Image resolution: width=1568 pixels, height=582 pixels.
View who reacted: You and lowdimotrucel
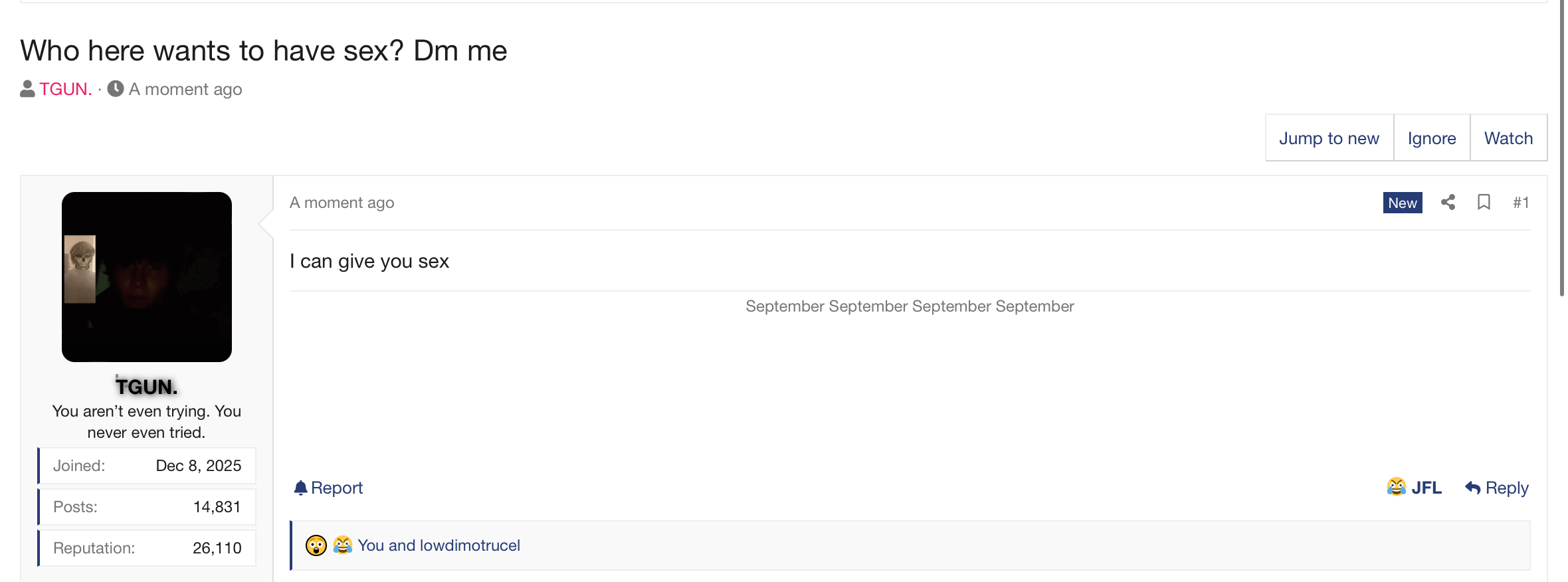[439, 545]
